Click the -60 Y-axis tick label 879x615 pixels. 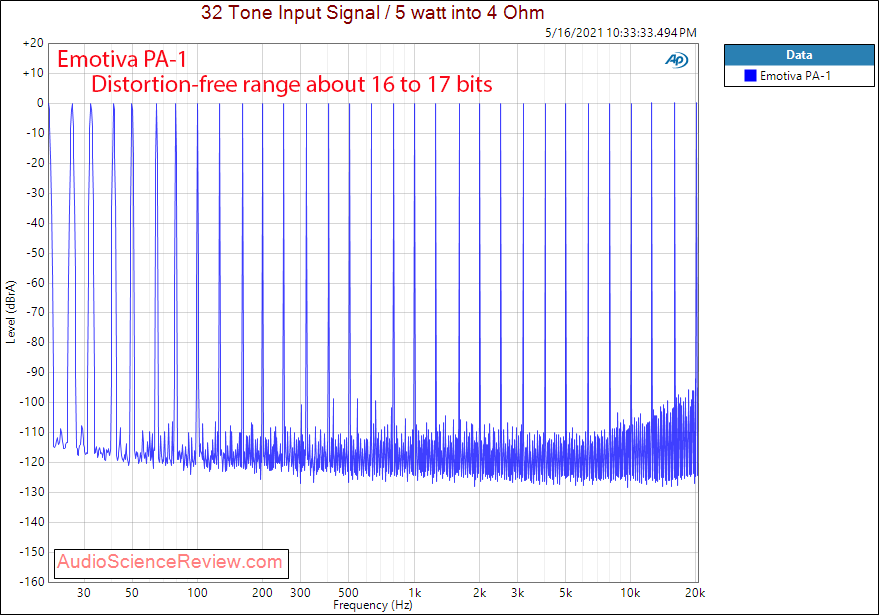point(35,283)
